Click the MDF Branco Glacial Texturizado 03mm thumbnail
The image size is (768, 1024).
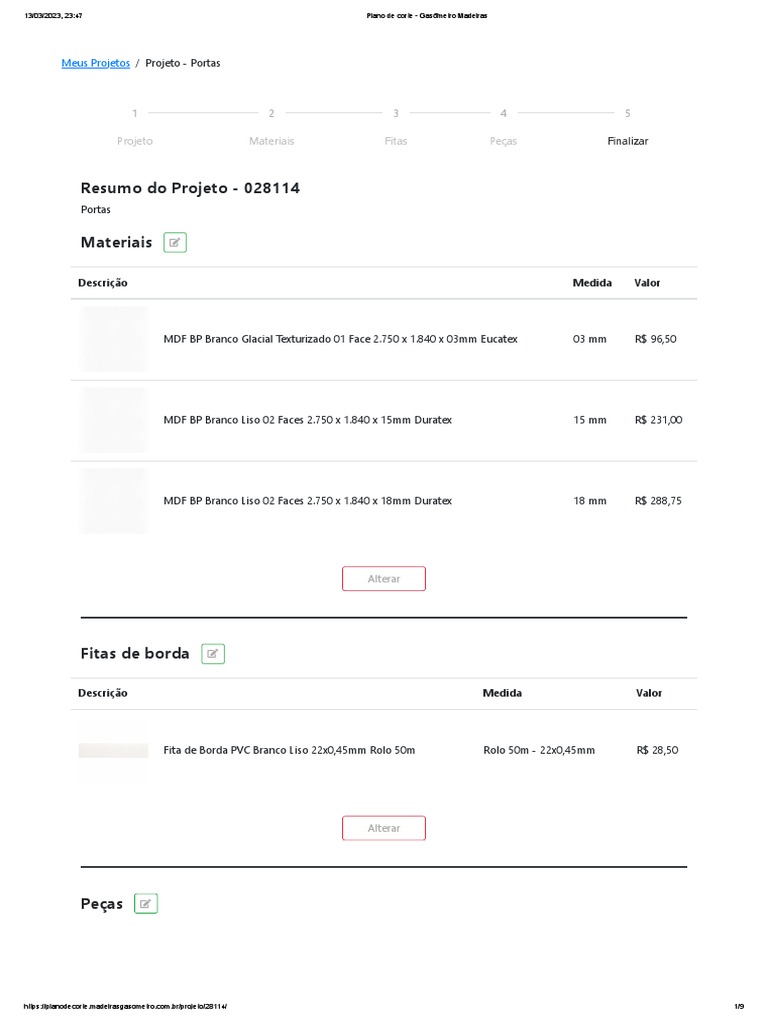coord(114,339)
